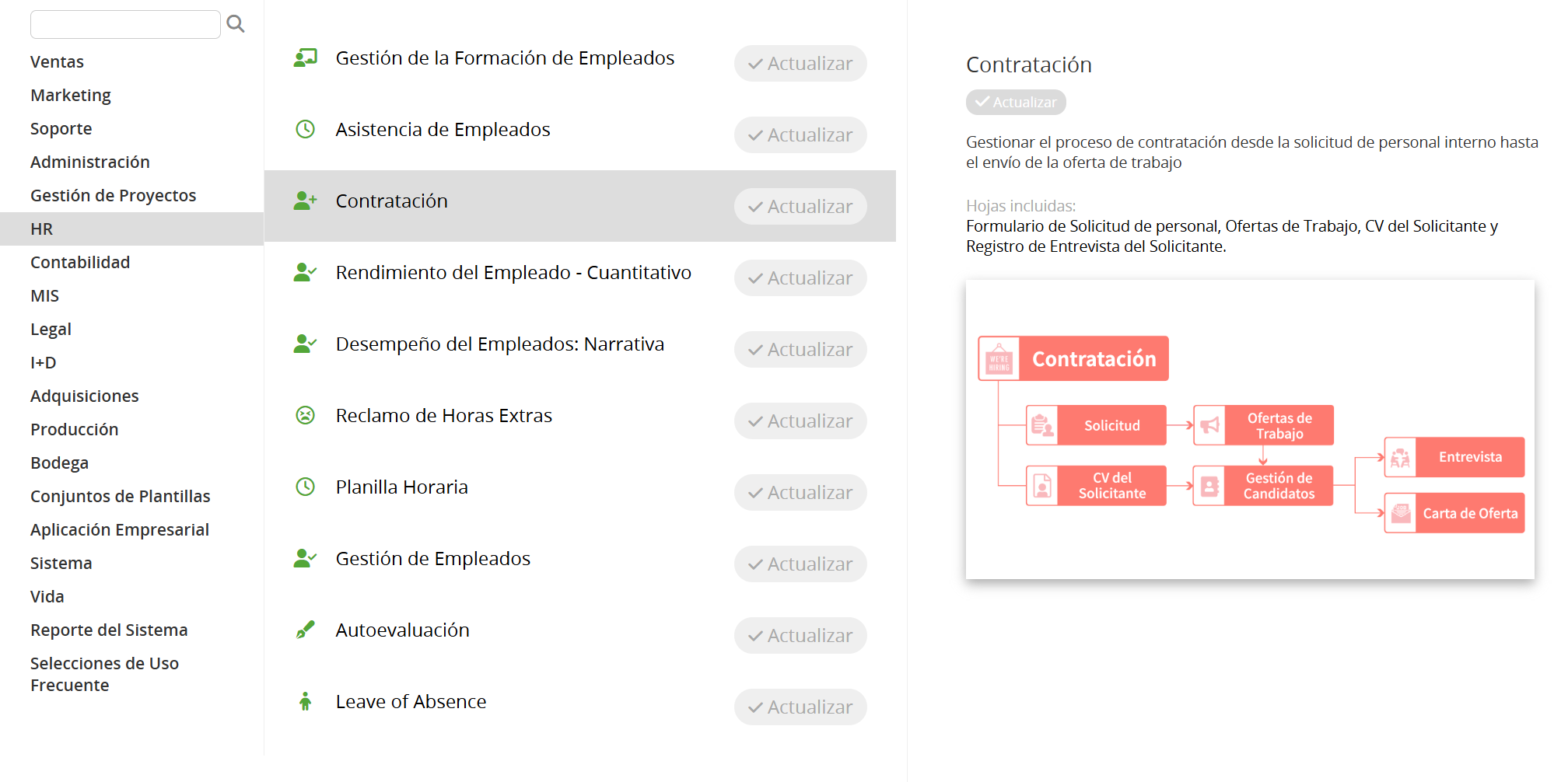
Task: Open the Contratación workflow diagram preview
Action: (x=1249, y=429)
